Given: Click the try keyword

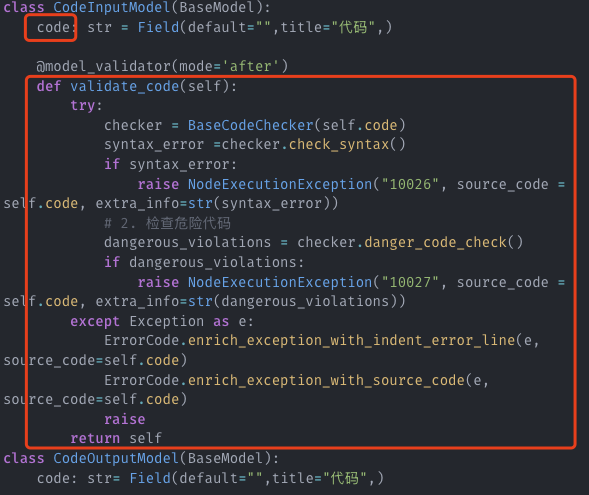Looking at the screenshot, I should click(x=83, y=106).
